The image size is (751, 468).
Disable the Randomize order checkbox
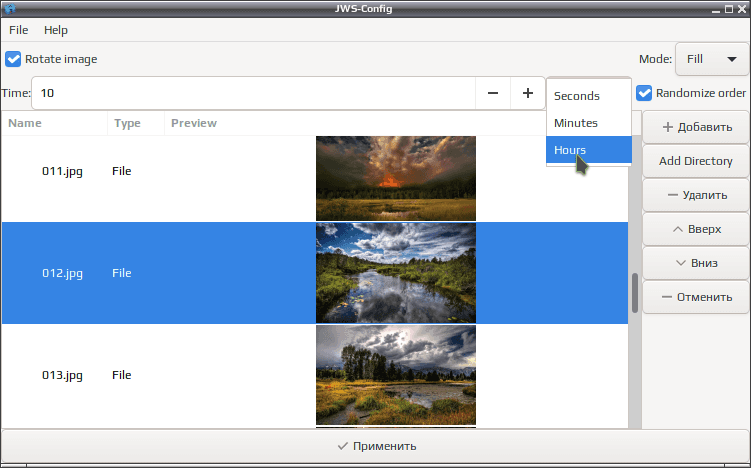tap(644, 93)
